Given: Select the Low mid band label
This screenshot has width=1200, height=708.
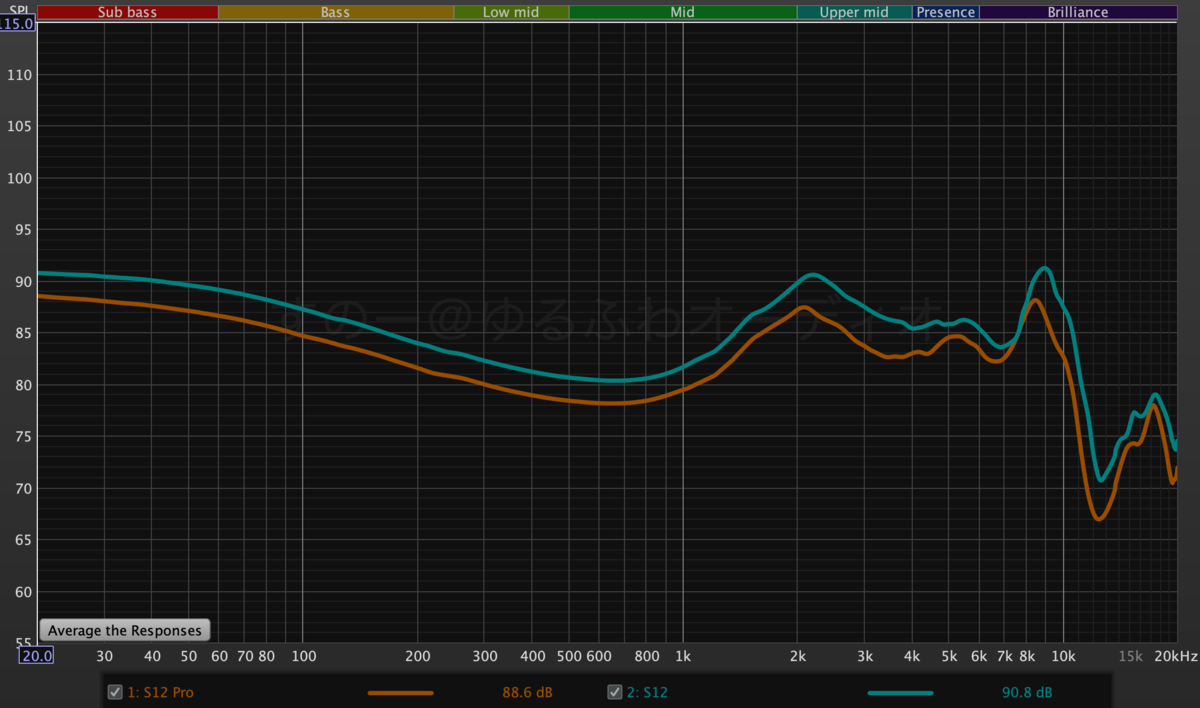Looking at the screenshot, I should point(511,12).
